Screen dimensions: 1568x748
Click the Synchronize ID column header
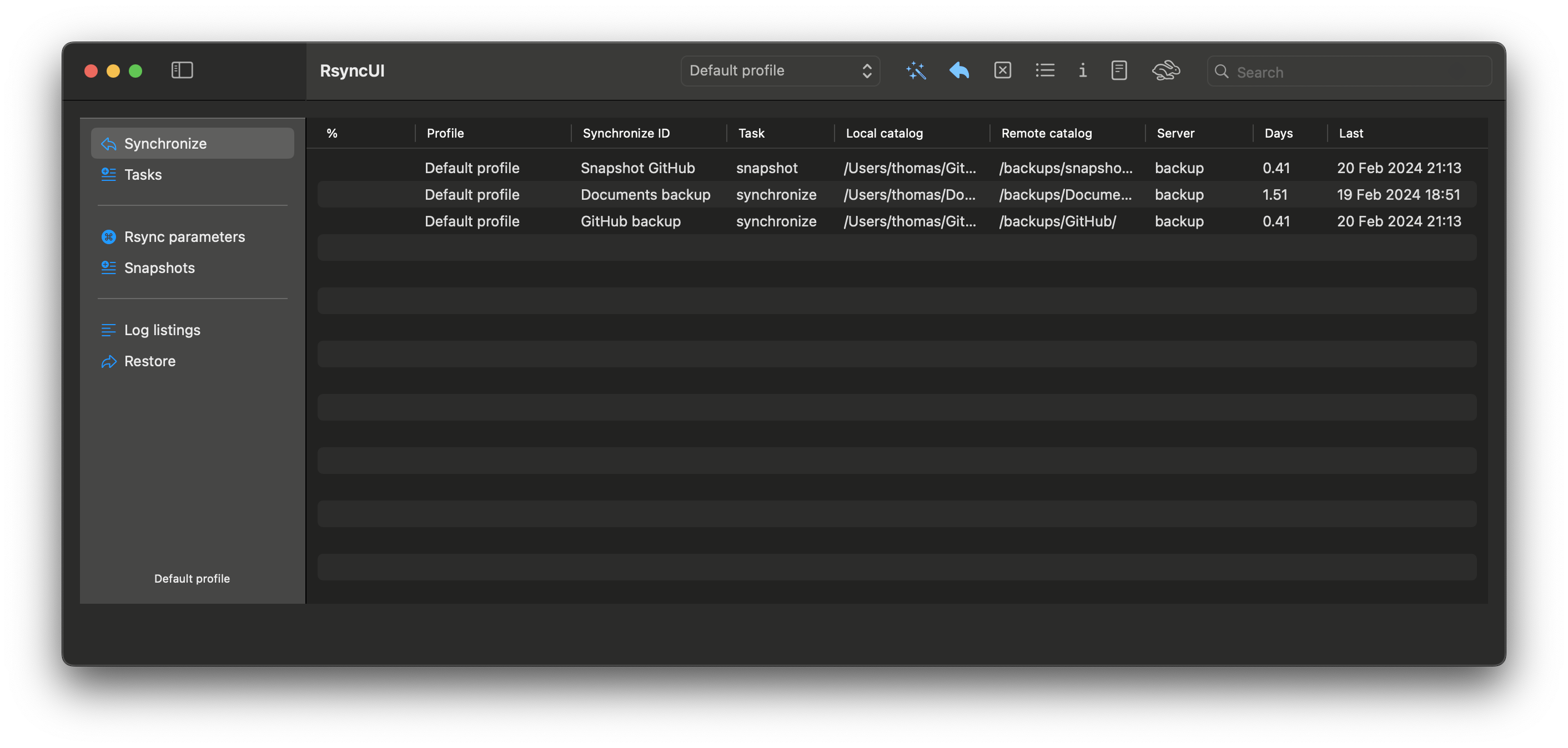click(626, 133)
